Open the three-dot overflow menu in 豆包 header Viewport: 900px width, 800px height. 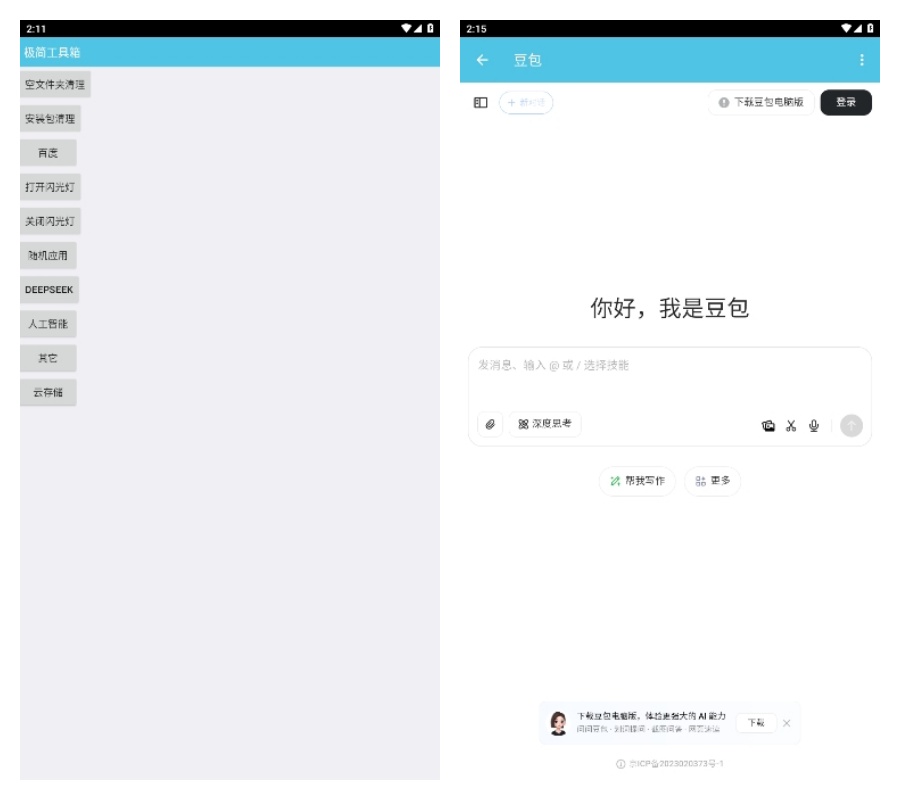(x=862, y=60)
